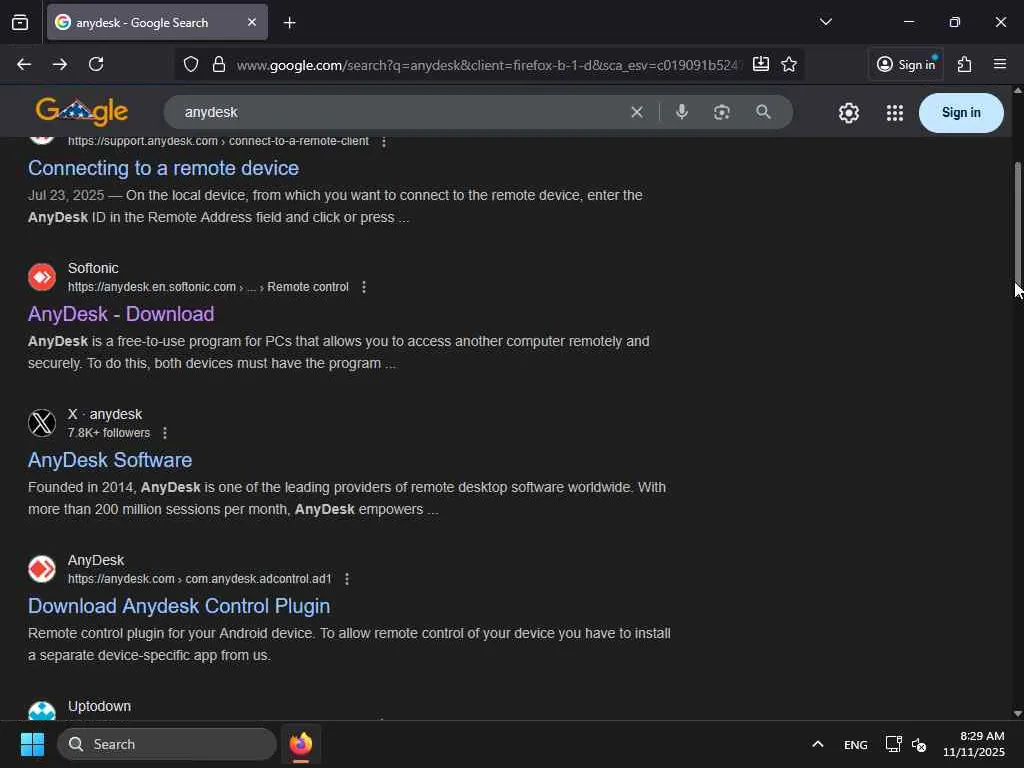Open a new tab with plus button

click(x=289, y=23)
